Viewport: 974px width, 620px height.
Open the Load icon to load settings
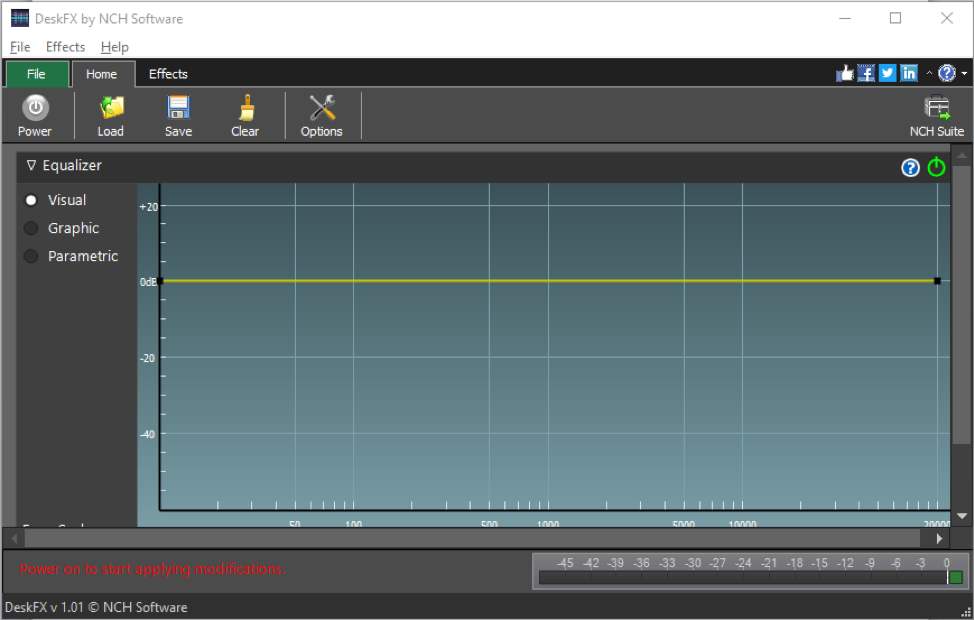click(110, 114)
